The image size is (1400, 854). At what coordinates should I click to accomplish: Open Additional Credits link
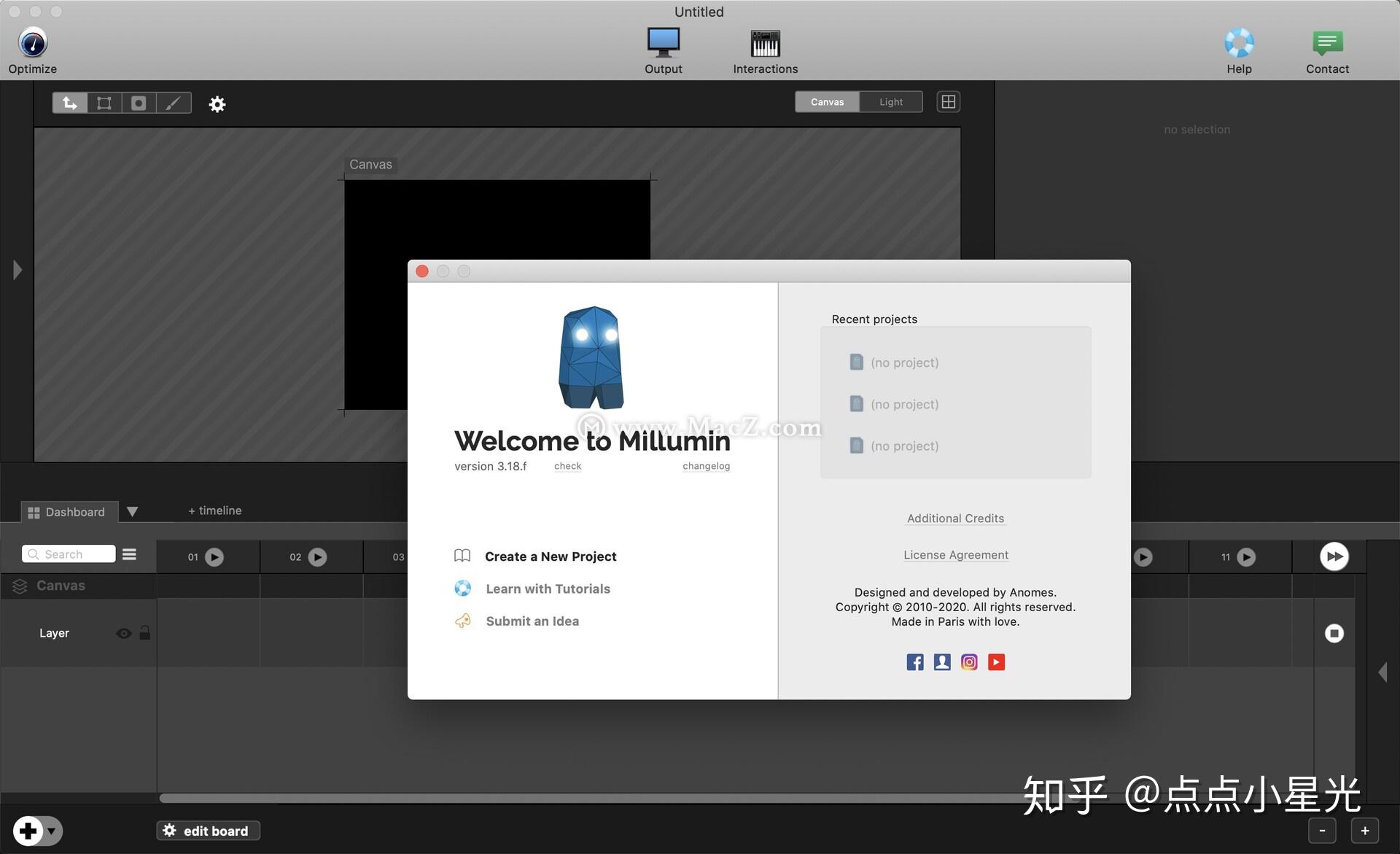click(x=955, y=519)
